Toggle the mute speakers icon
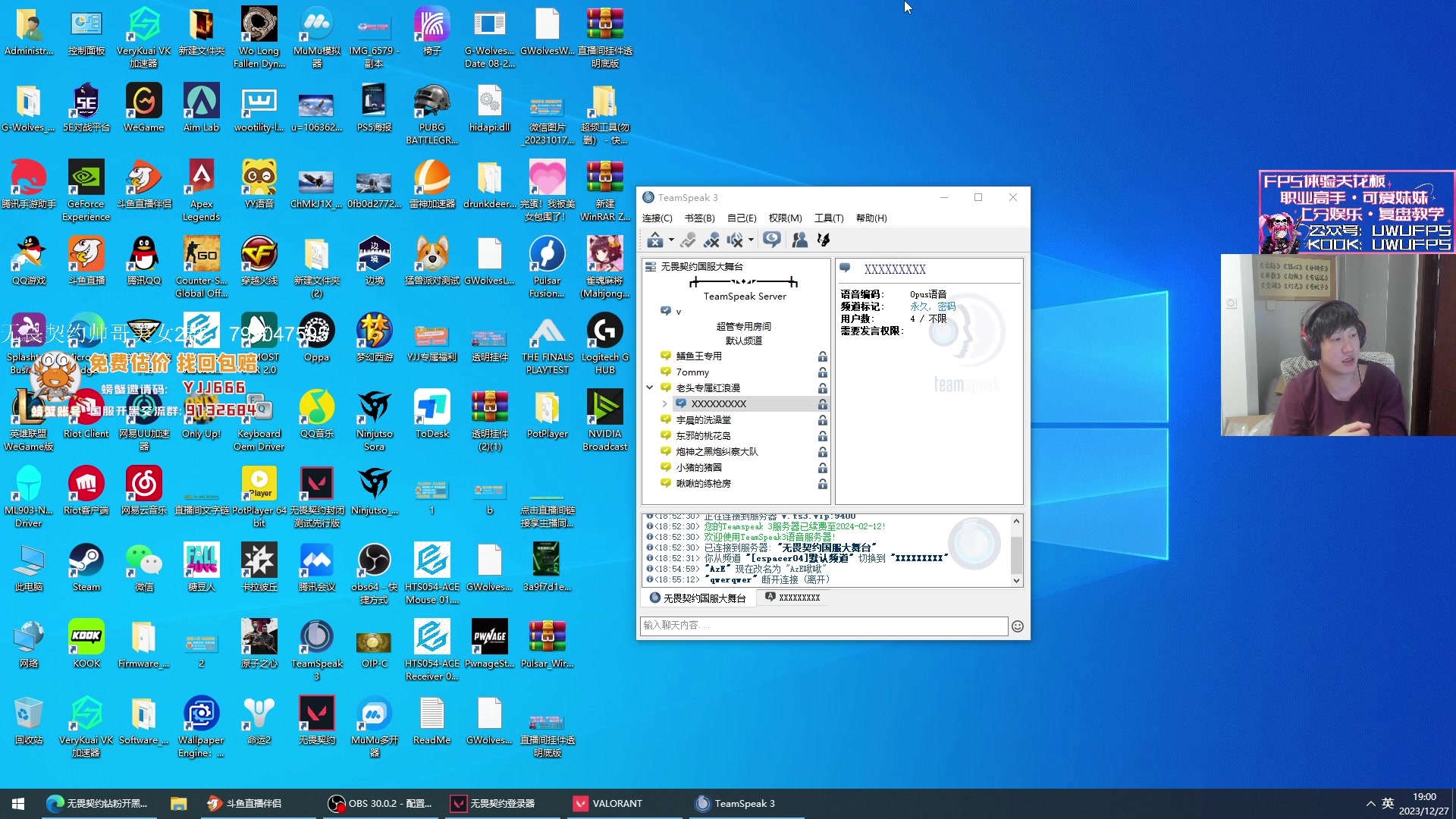The height and width of the screenshot is (819, 1456). (x=735, y=240)
